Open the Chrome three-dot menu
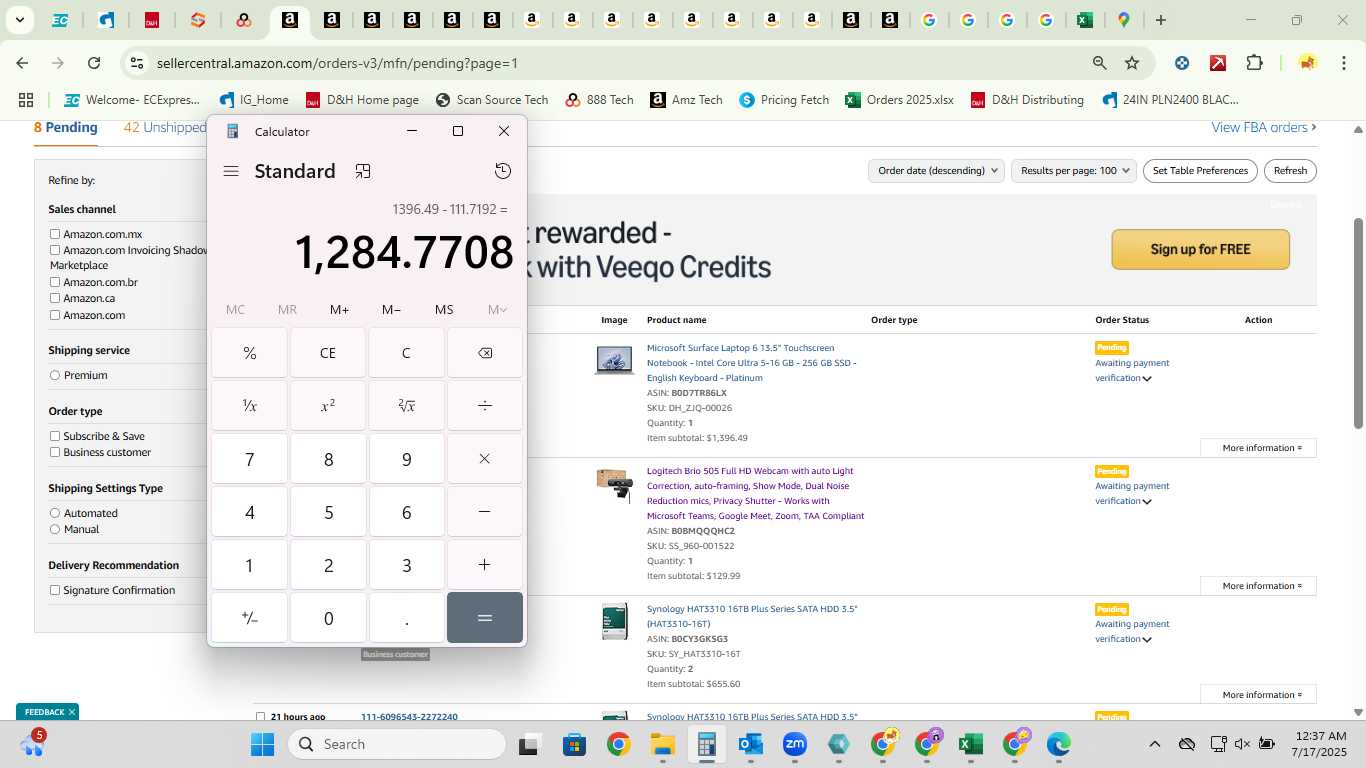The image size is (1366, 768). (x=1342, y=63)
